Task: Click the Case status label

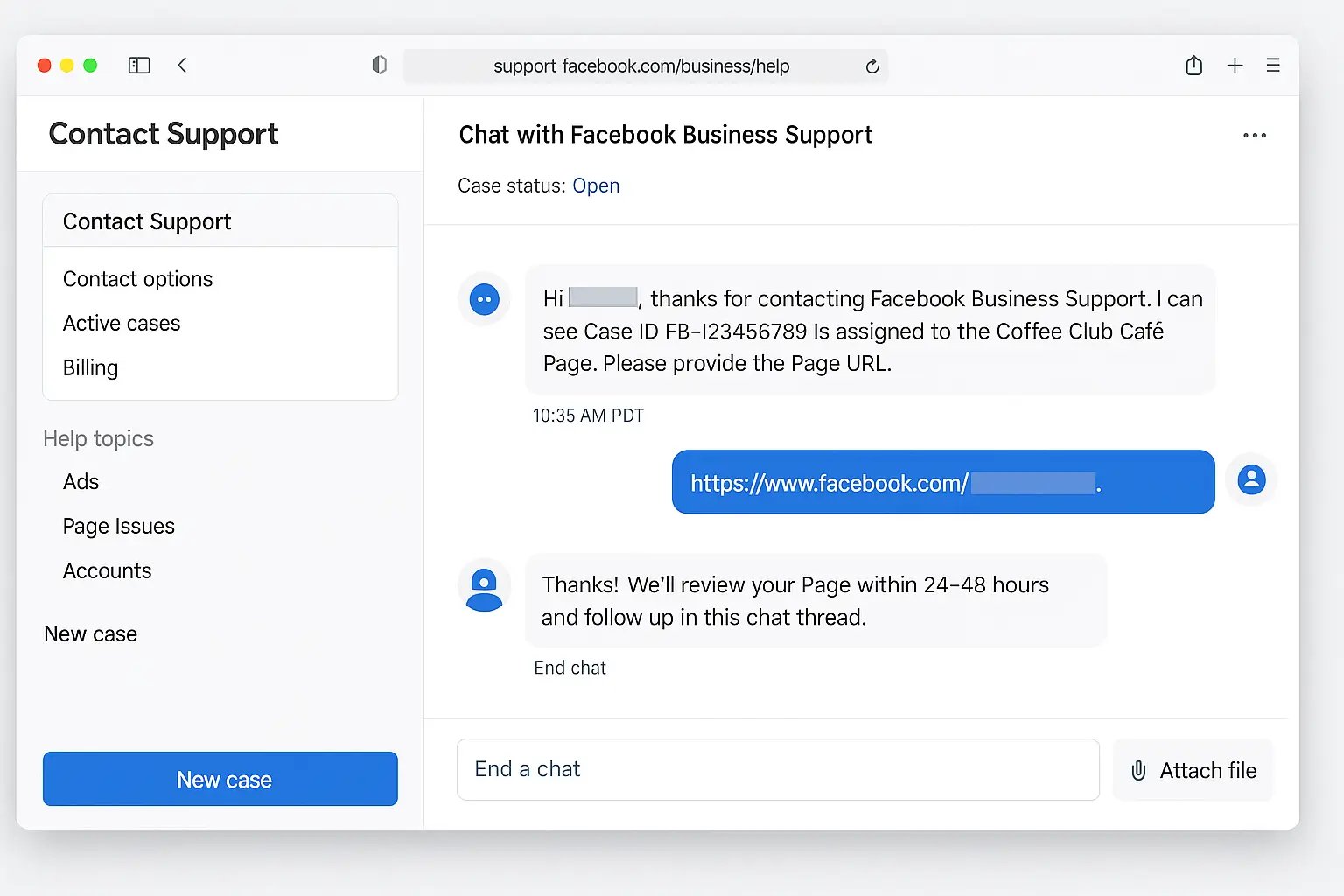Action: pos(512,185)
